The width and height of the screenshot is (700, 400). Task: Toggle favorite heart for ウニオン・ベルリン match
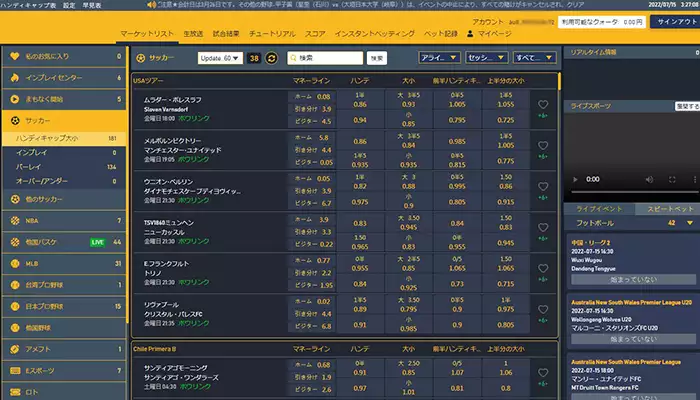543,188
